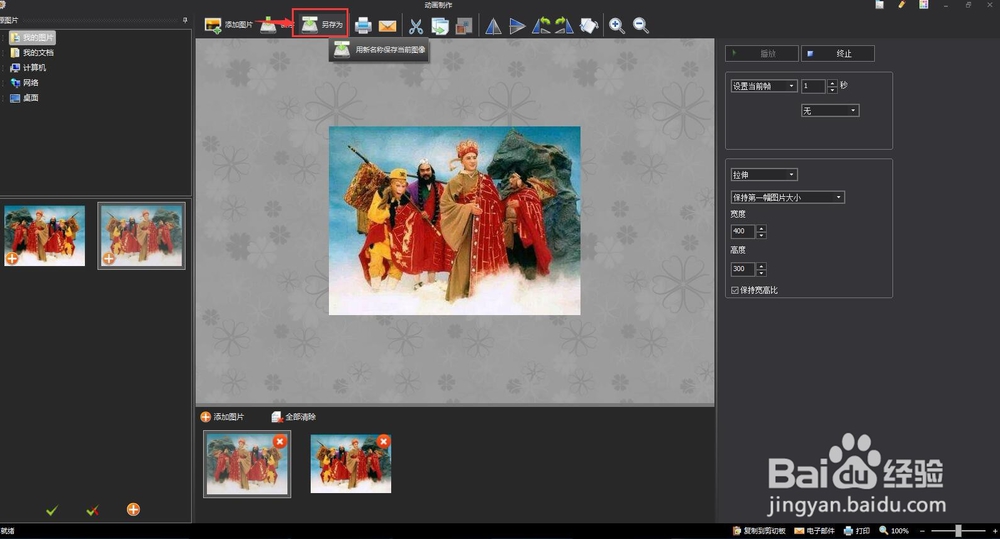Click the seconds value input field
The image size is (1000, 539).
coord(813,85)
